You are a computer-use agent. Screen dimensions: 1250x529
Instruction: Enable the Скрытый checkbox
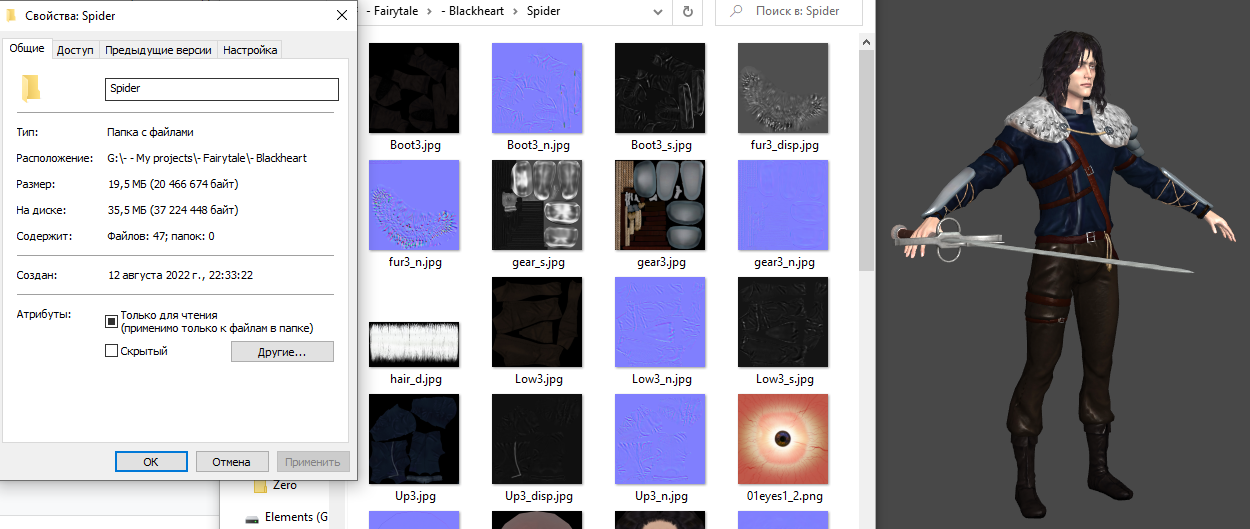coord(112,351)
